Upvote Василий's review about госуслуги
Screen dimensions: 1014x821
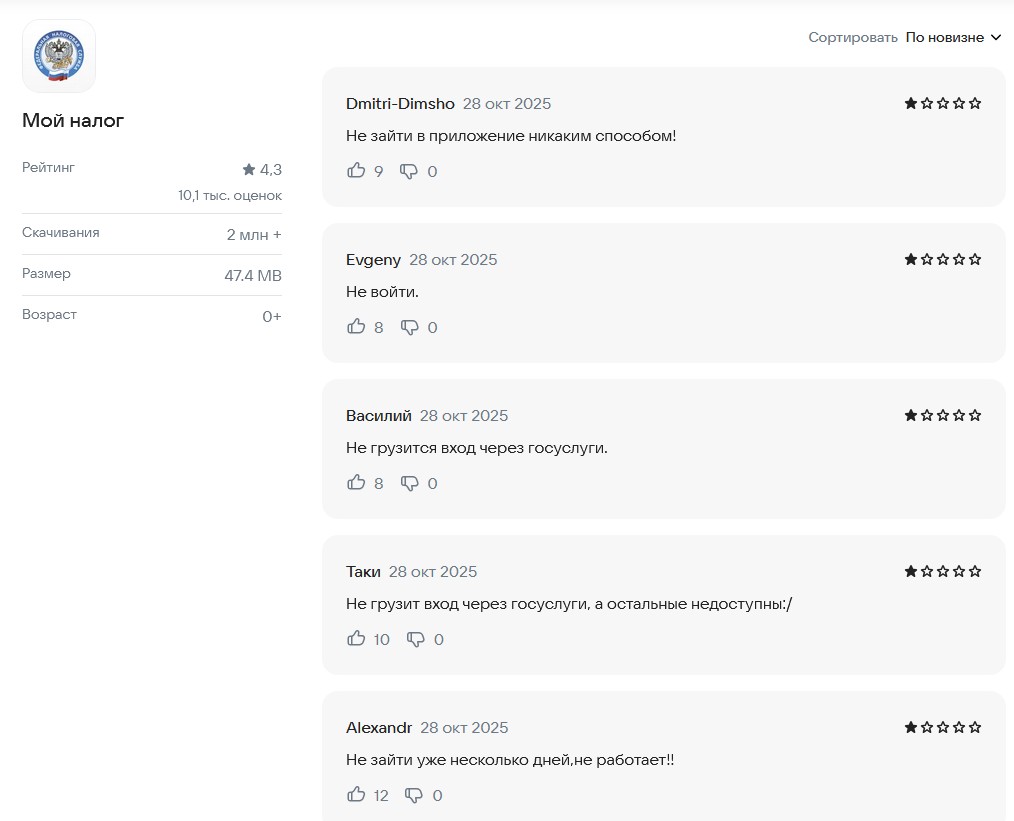pos(356,483)
